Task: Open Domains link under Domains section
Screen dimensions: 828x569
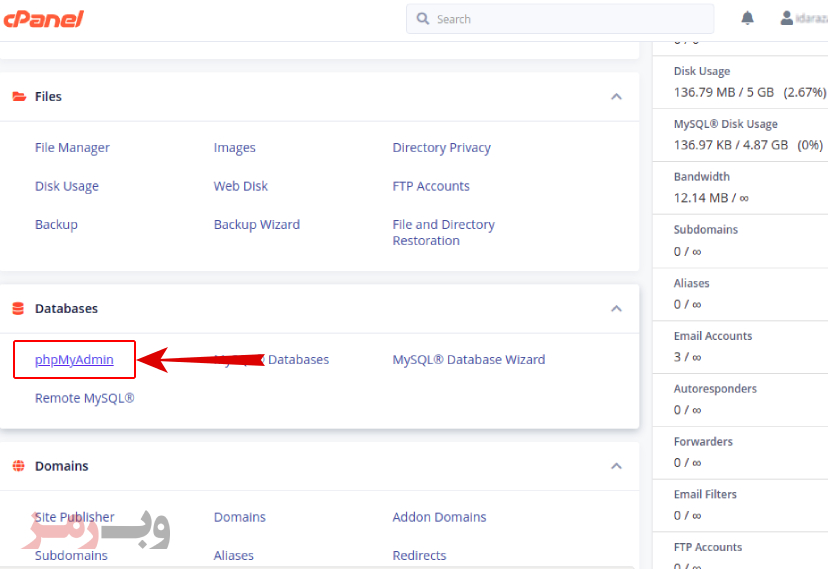Action: (x=240, y=517)
